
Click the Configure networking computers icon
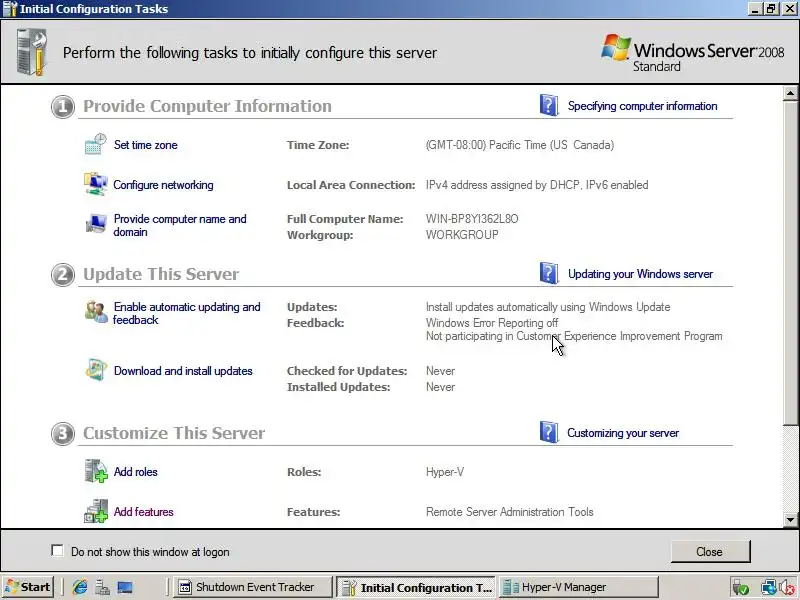[95, 184]
